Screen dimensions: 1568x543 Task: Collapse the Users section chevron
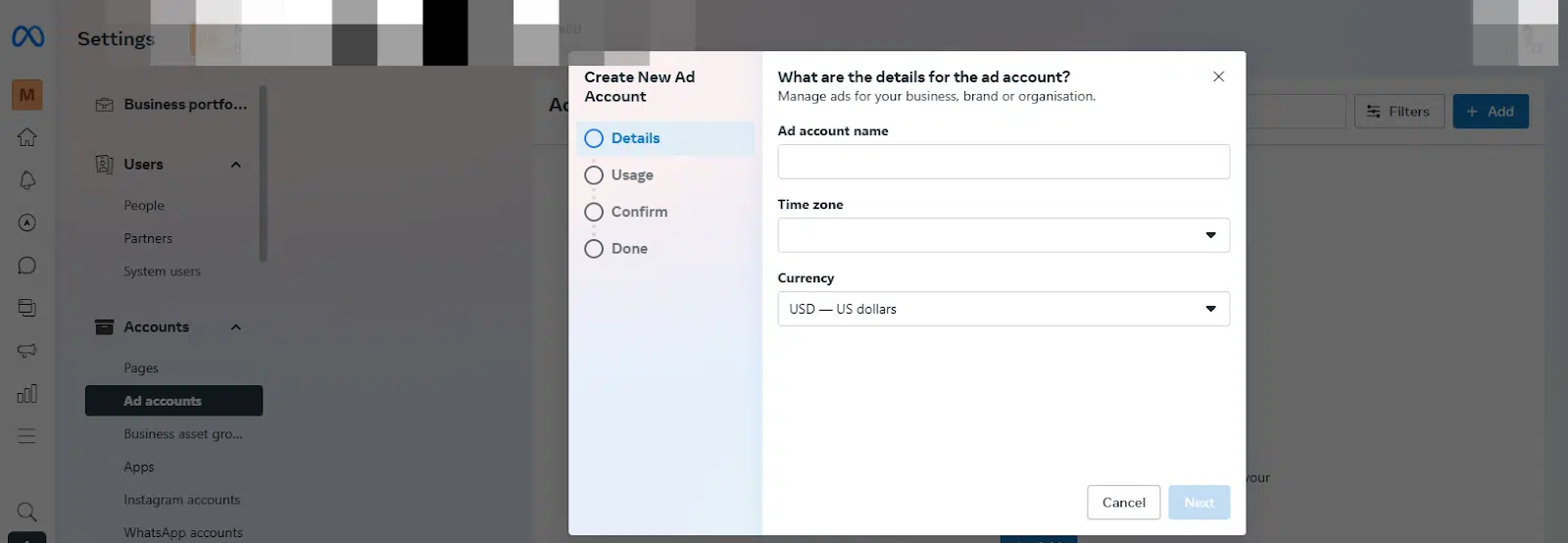click(235, 165)
